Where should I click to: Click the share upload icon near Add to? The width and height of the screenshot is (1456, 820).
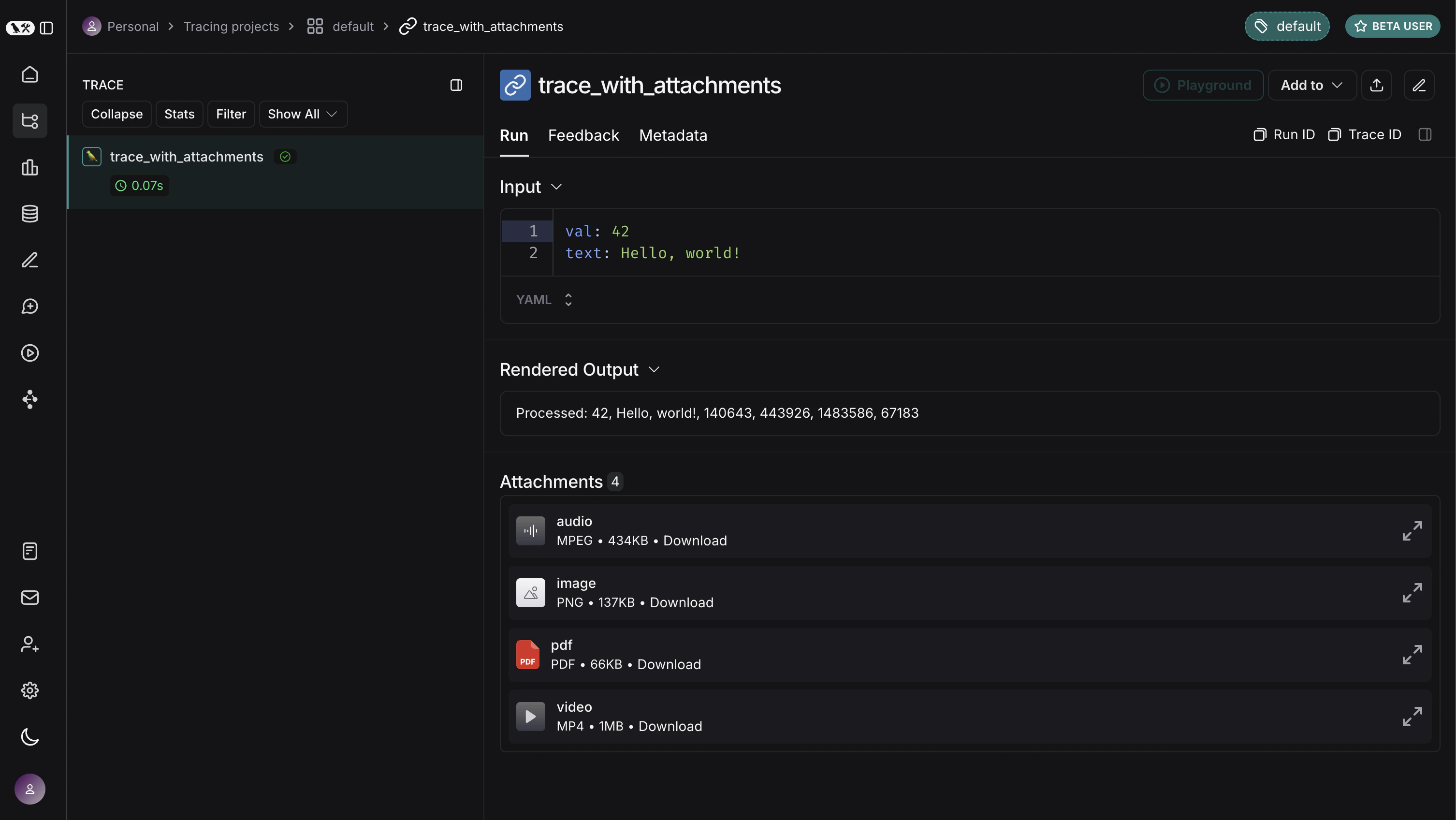coord(1377,85)
